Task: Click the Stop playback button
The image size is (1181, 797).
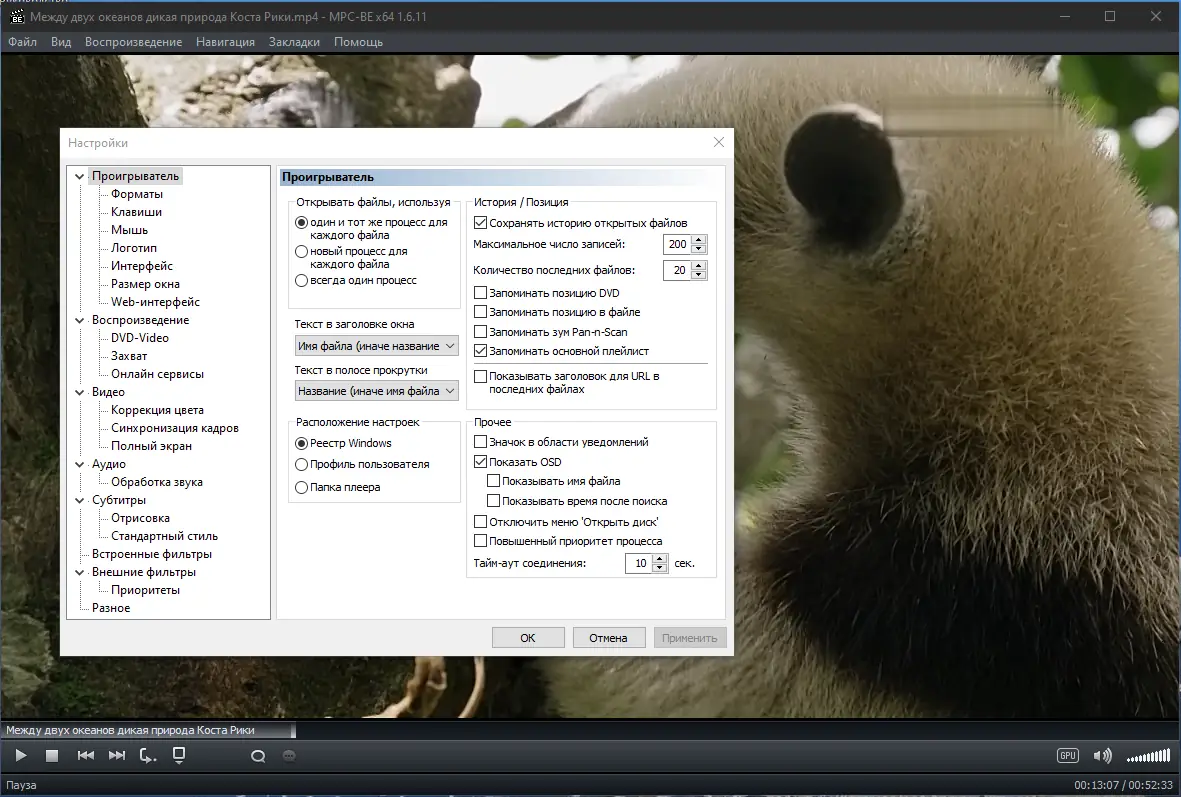Action: pyautogui.click(x=52, y=756)
